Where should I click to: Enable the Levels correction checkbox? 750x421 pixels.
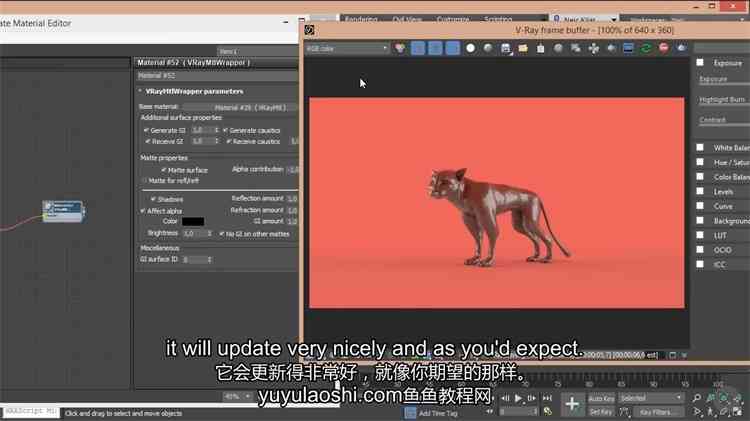click(x=700, y=191)
